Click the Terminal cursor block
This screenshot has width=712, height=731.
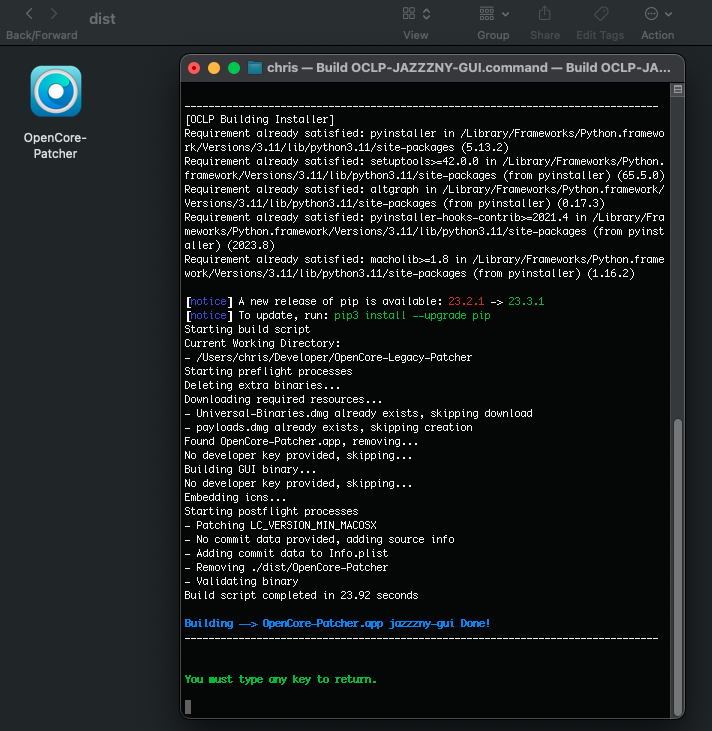188,707
